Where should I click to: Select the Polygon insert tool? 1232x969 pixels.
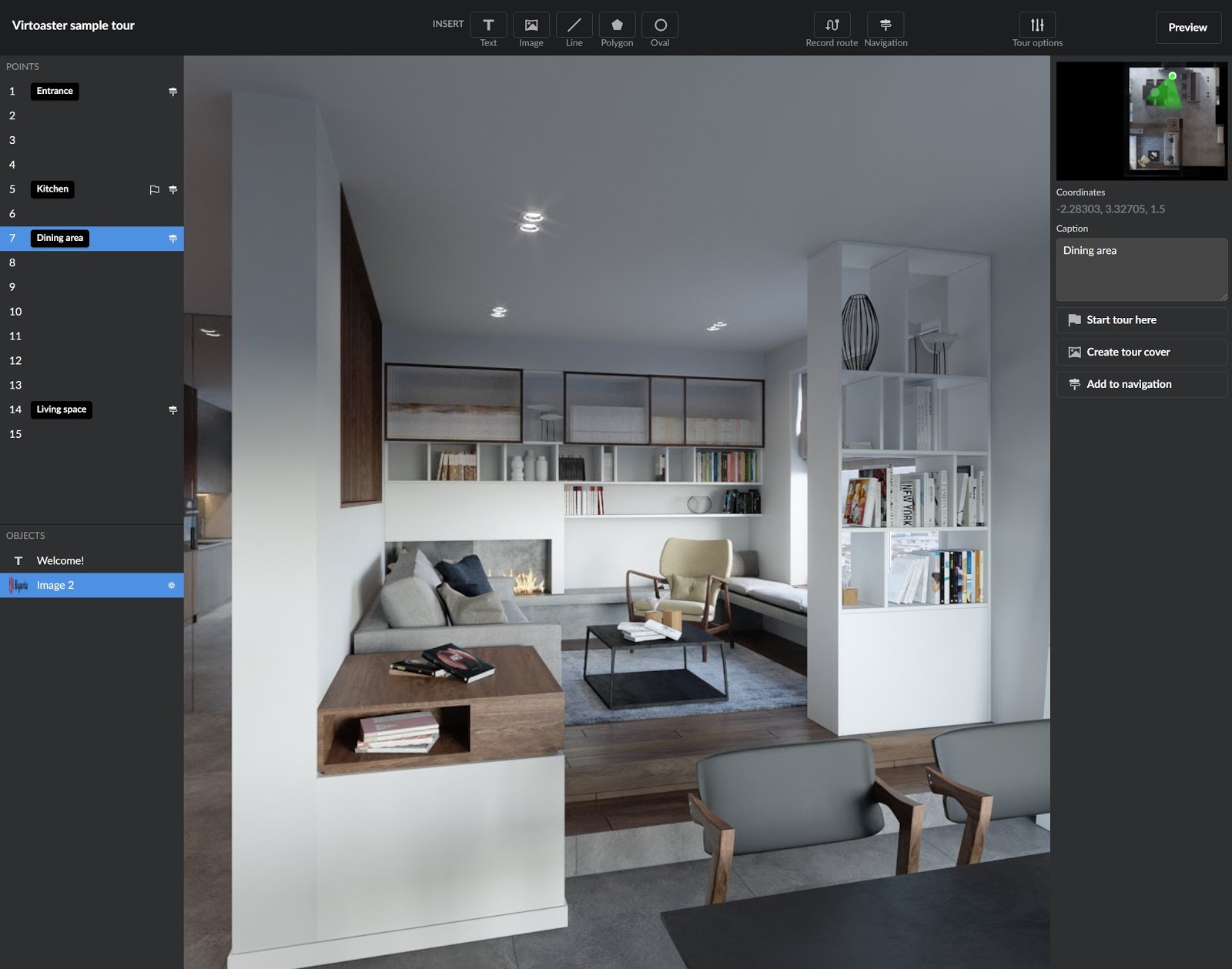[617, 25]
